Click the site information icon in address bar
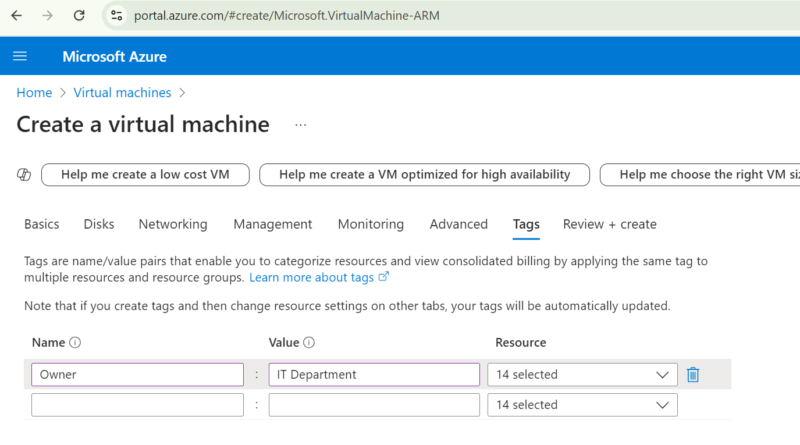This screenshot has width=800, height=445. [x=117, y=16]
